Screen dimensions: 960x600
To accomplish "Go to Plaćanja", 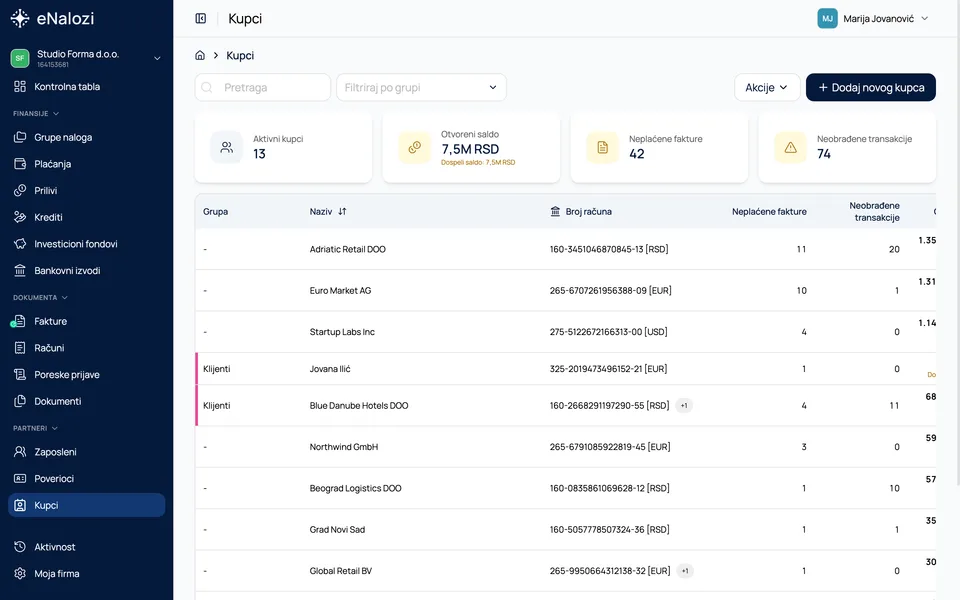I will pyautogui.click(x=86, y=163).
